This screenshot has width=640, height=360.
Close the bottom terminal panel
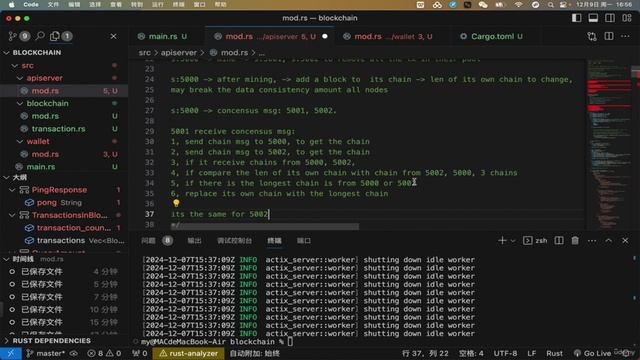(625, 241)
